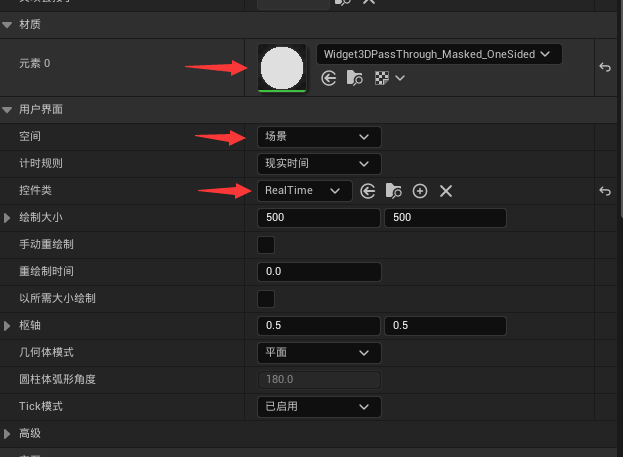Screen dimensions: 623x457
Task: Click the 以所需大小绘制 label
Action: click(57, 299)
